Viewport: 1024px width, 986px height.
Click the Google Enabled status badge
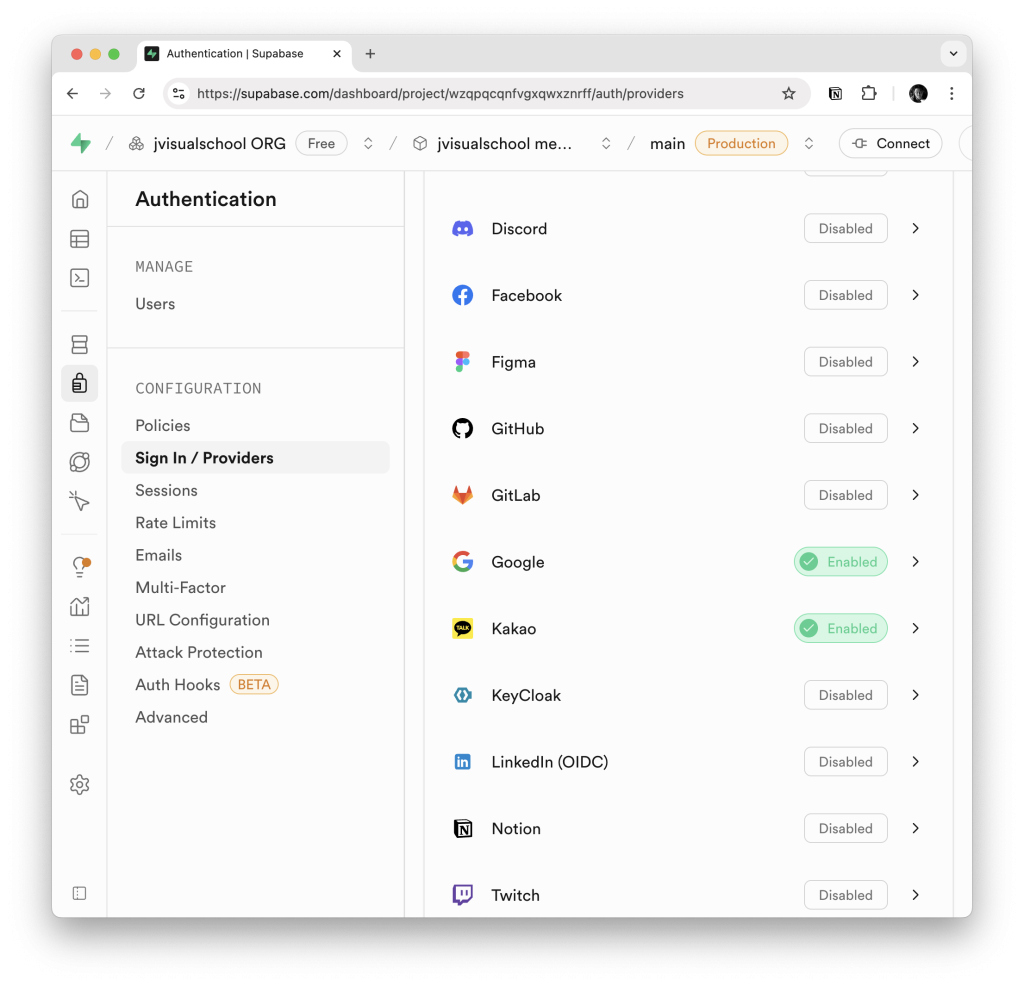[840, 562]
